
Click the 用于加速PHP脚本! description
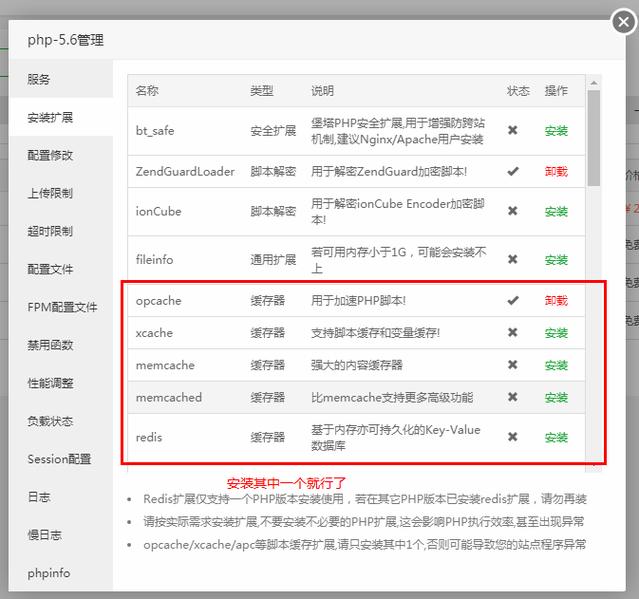coord(358,301)
